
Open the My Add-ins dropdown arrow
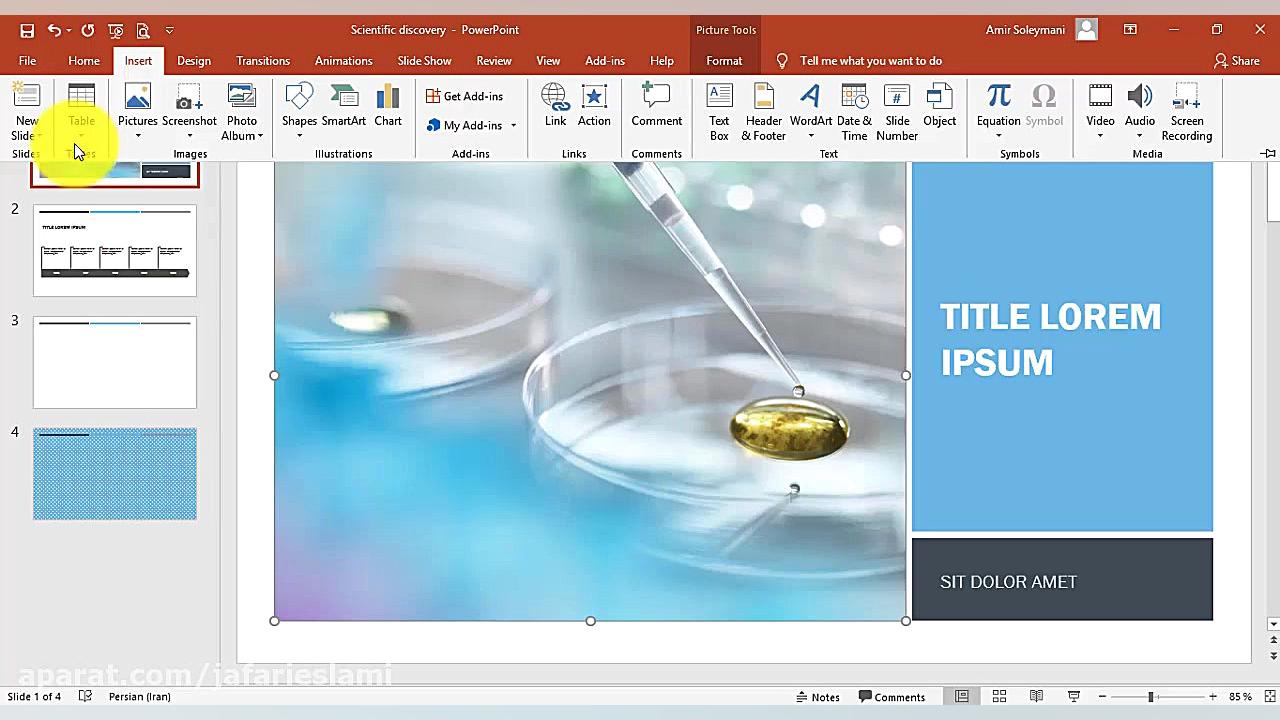(x=513, y=126)
